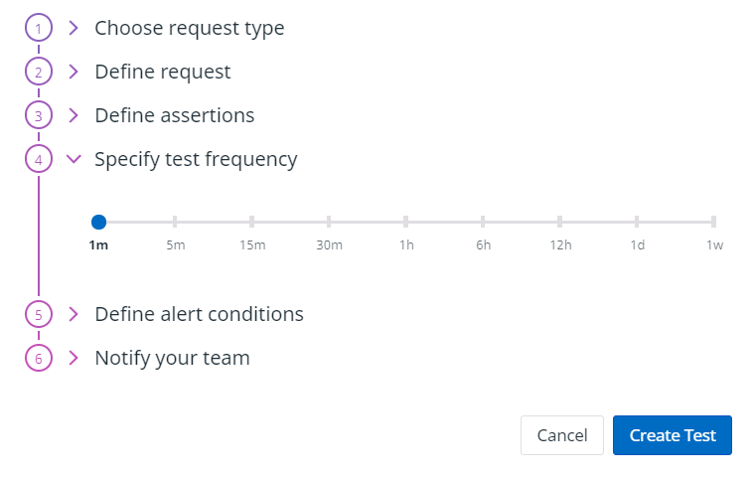Viewport: 754px width, 481px height.
Task: Pick the 1w frequency slider end
Action: pyautogui.click(x=714, y=222)
